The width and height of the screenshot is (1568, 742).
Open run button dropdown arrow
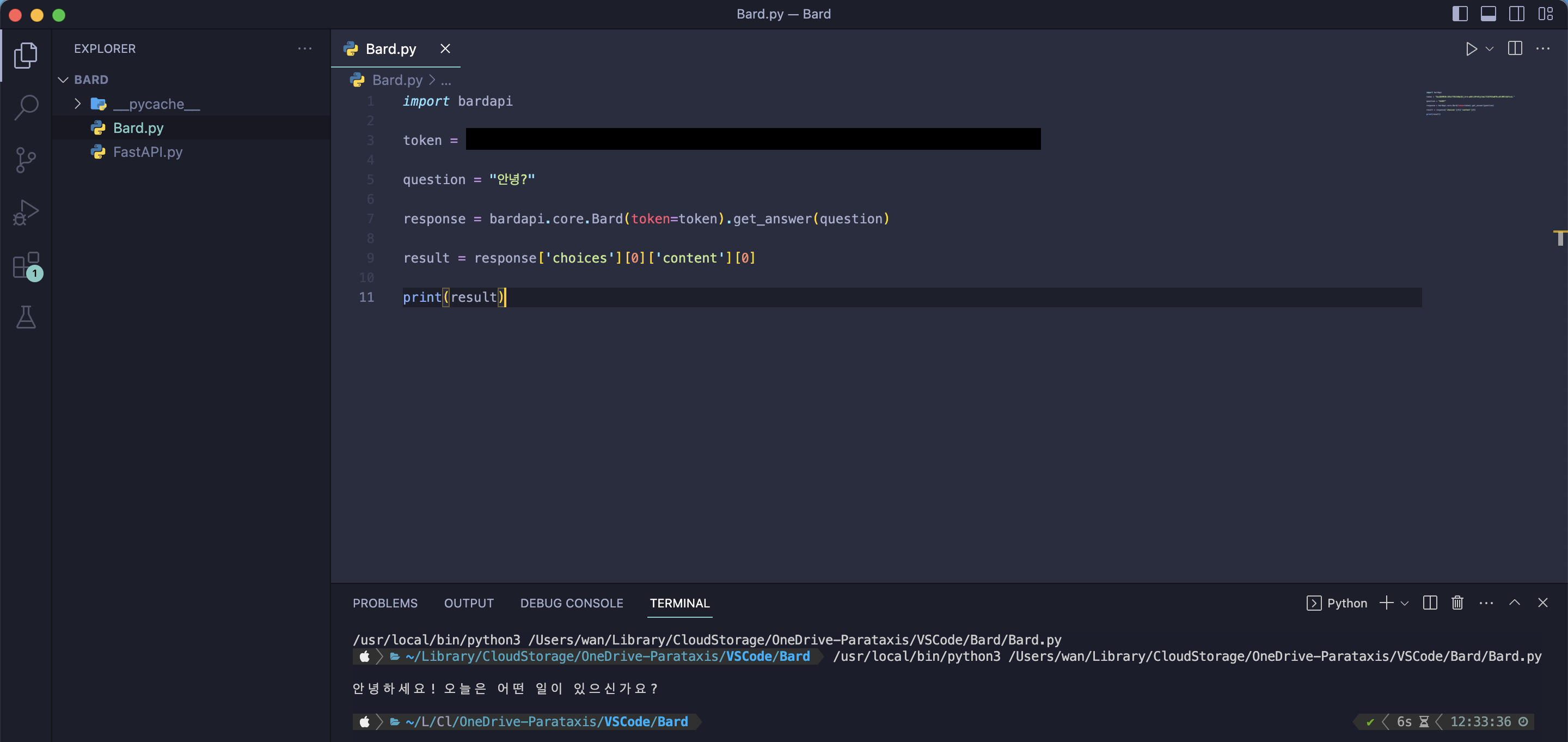(x=1490, y=48)
